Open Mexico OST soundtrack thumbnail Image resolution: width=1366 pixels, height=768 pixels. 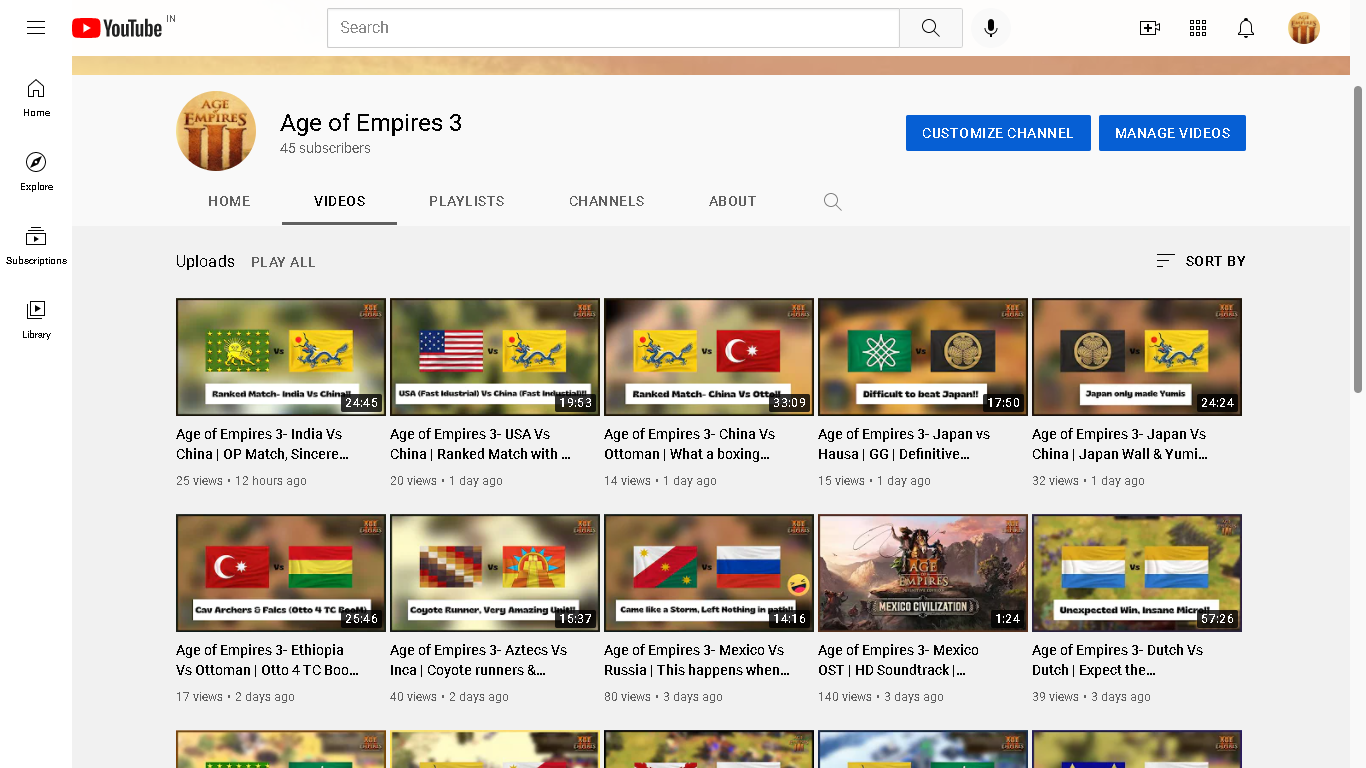(923, 573)
